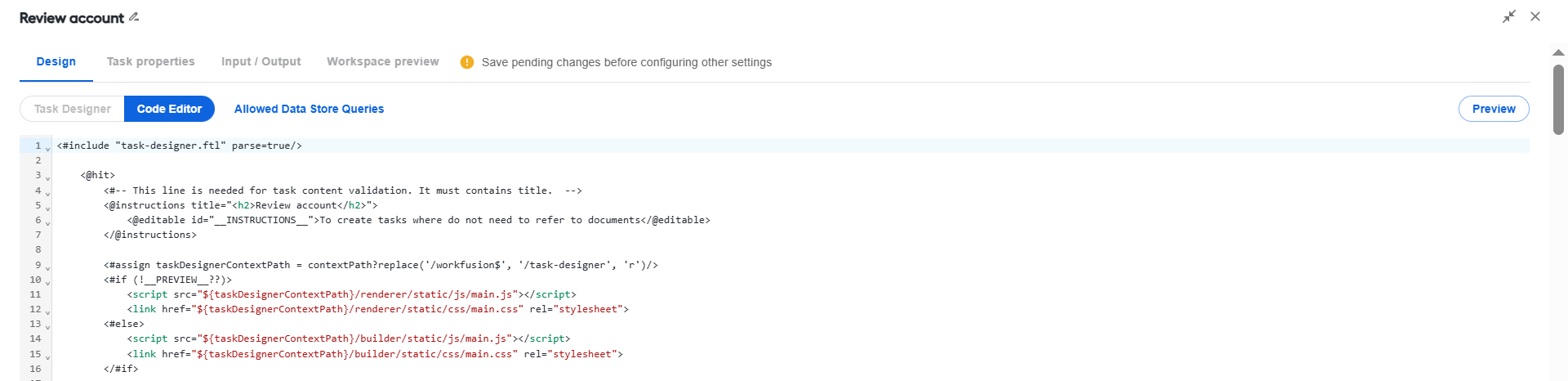Fold the @editable block at line 6
The height and width of the screenshot is (381, 1568).
point(48,223)
